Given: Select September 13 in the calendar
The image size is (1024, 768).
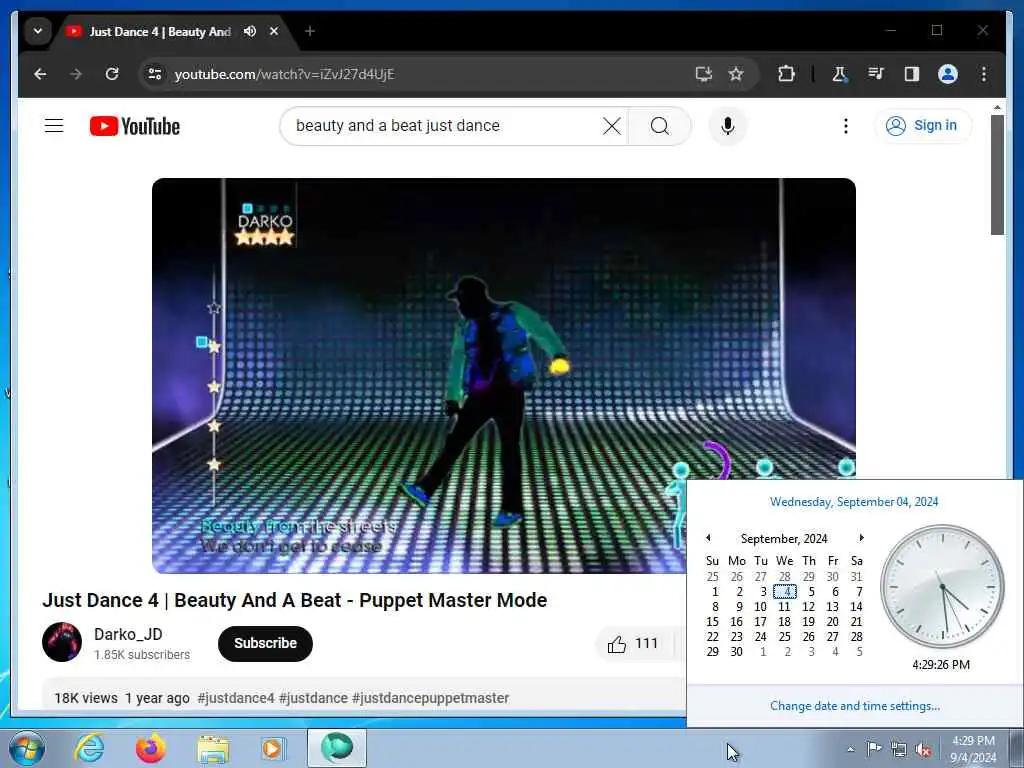Looking at the screenshot, I should [833, 607].
